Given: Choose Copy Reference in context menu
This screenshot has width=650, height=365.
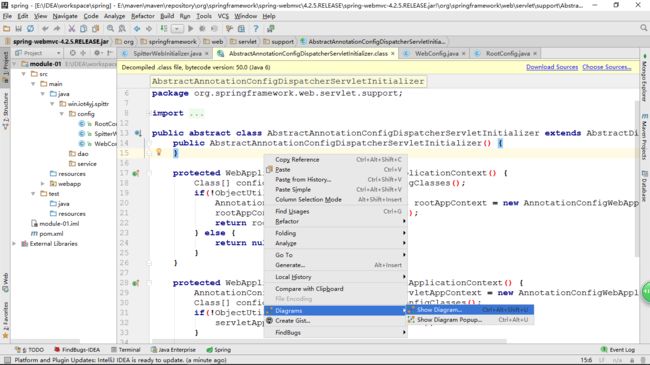Looking at the screenshot, I should pos(336,160).
